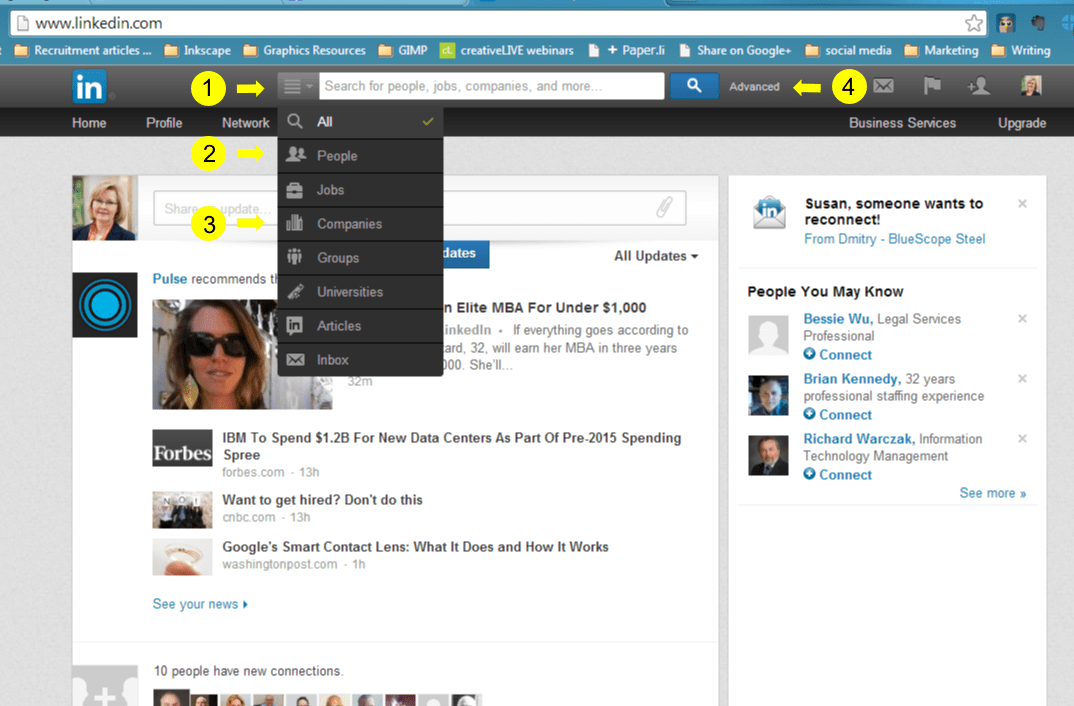Open the messages envelope icon

[884, 86]
